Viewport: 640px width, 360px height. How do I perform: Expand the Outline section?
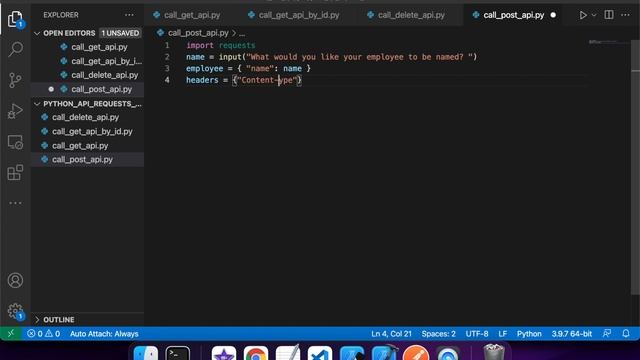37,320
